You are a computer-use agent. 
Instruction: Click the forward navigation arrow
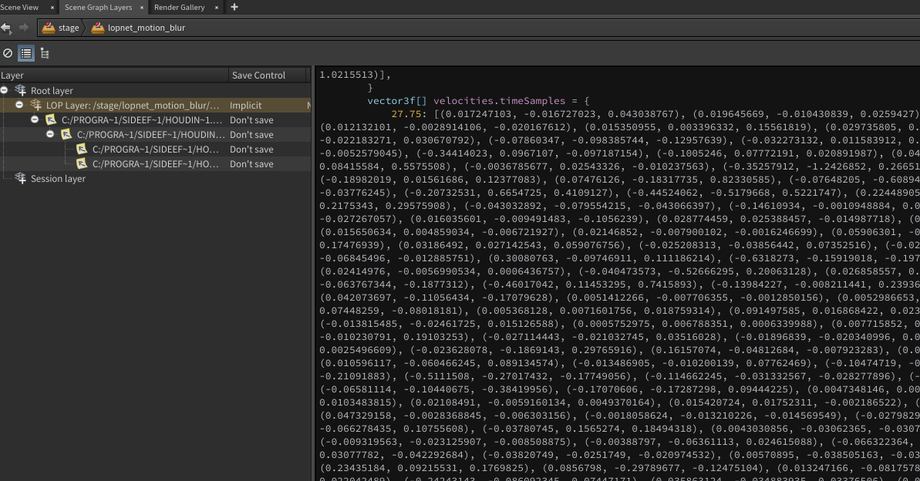click(24, 28)
